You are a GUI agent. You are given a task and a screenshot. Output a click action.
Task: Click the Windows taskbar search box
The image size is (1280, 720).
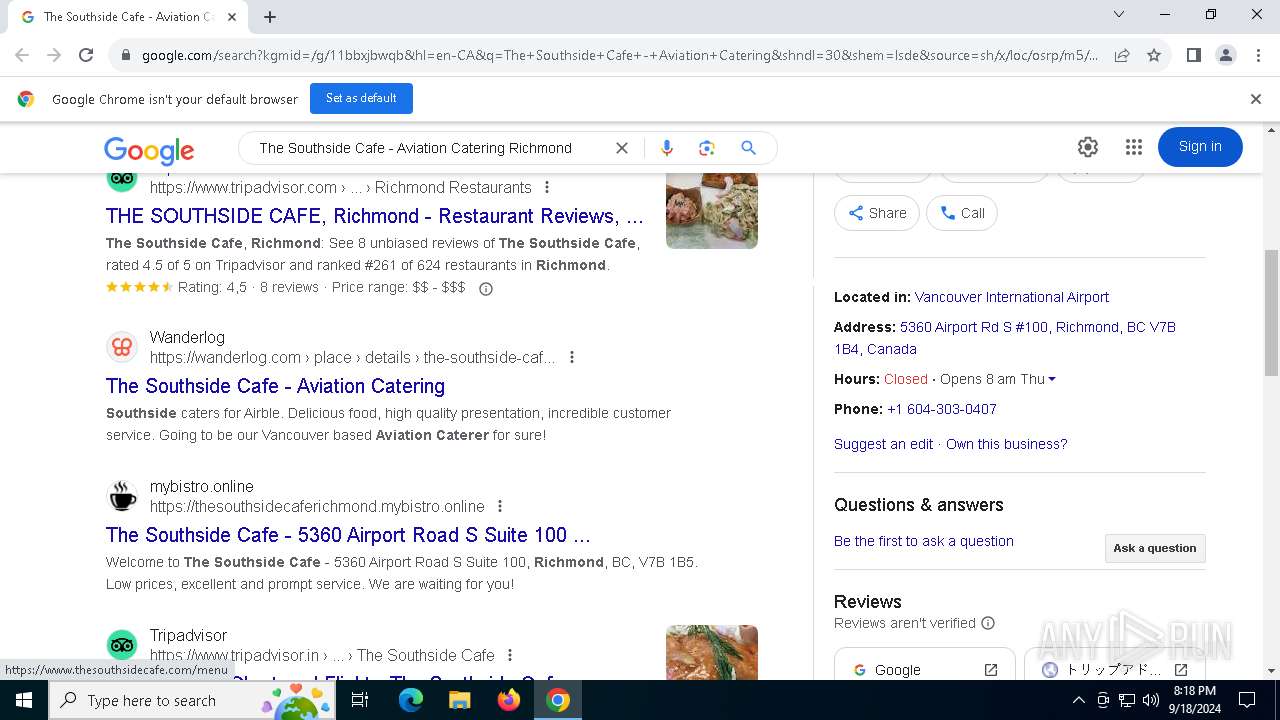pos(192,700)
